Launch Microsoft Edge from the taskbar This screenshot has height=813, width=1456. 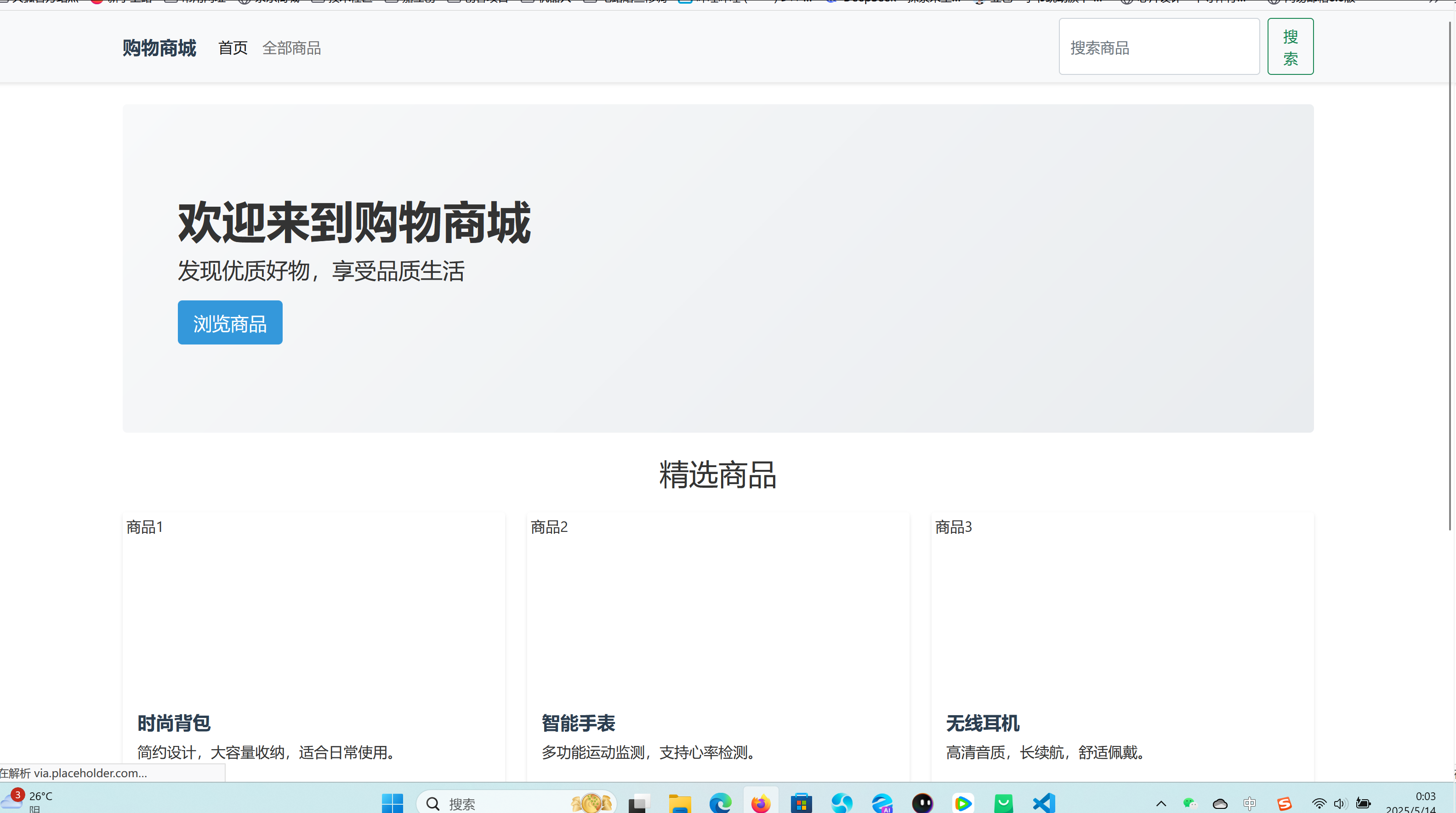tap(720, 803)
